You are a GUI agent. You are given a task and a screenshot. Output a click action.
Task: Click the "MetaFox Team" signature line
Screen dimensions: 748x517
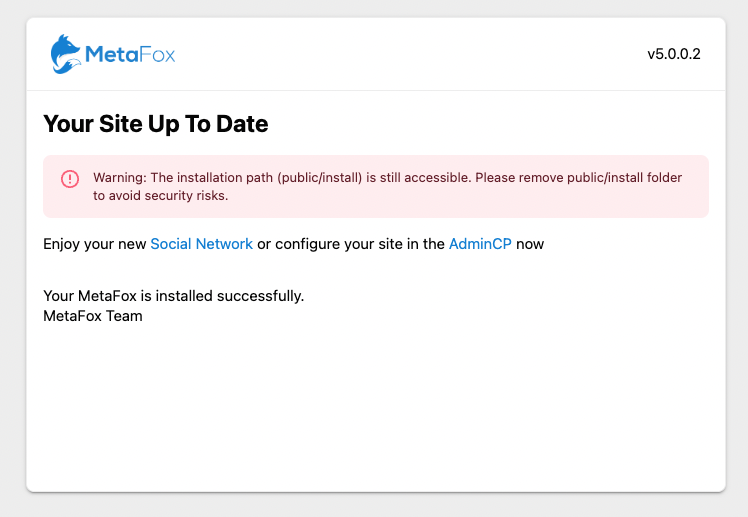coord(93,316)
